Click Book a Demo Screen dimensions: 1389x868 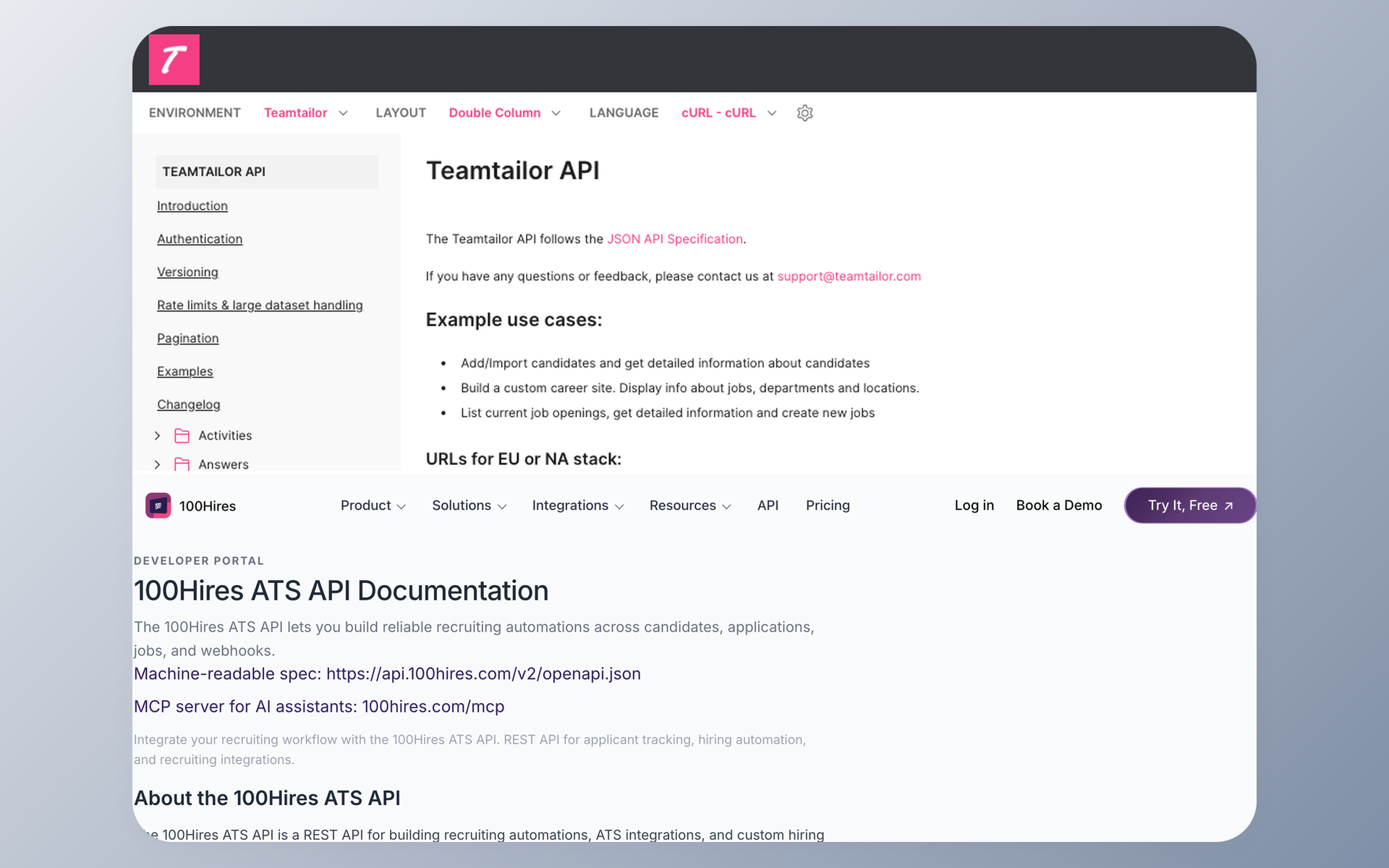(x=1058, y=506)
